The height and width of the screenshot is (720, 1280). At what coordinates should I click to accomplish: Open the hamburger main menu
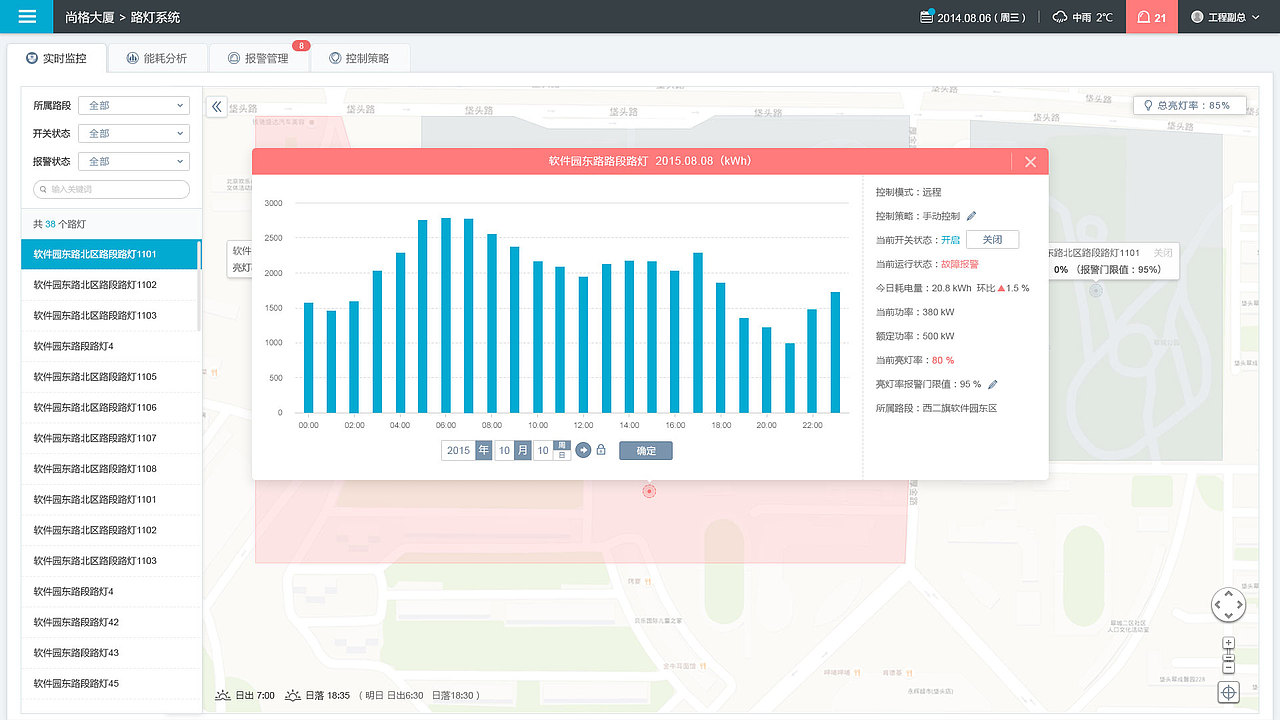click(x=27, y=16)
